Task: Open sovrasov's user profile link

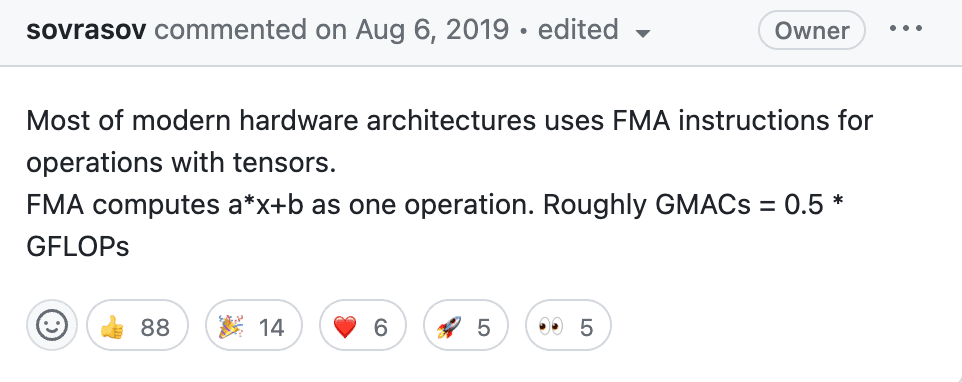Action: pos(86,30)
